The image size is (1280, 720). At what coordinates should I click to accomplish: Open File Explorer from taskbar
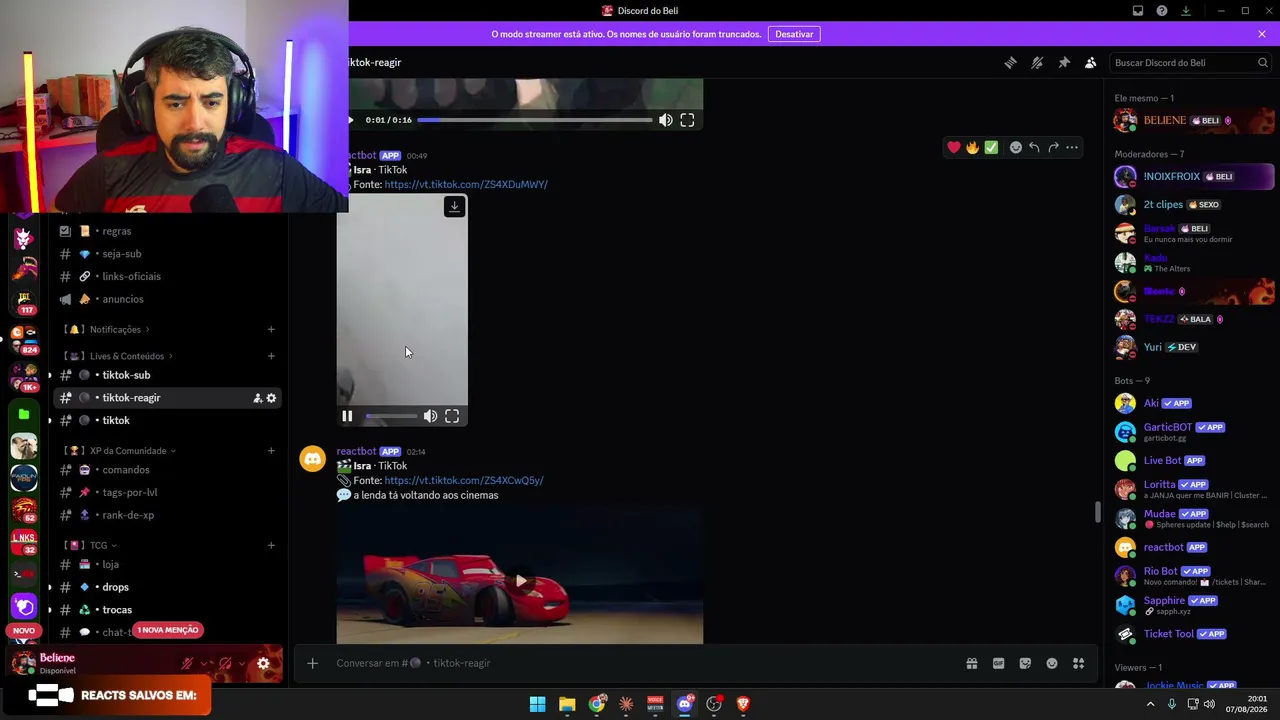coord(567,704)
